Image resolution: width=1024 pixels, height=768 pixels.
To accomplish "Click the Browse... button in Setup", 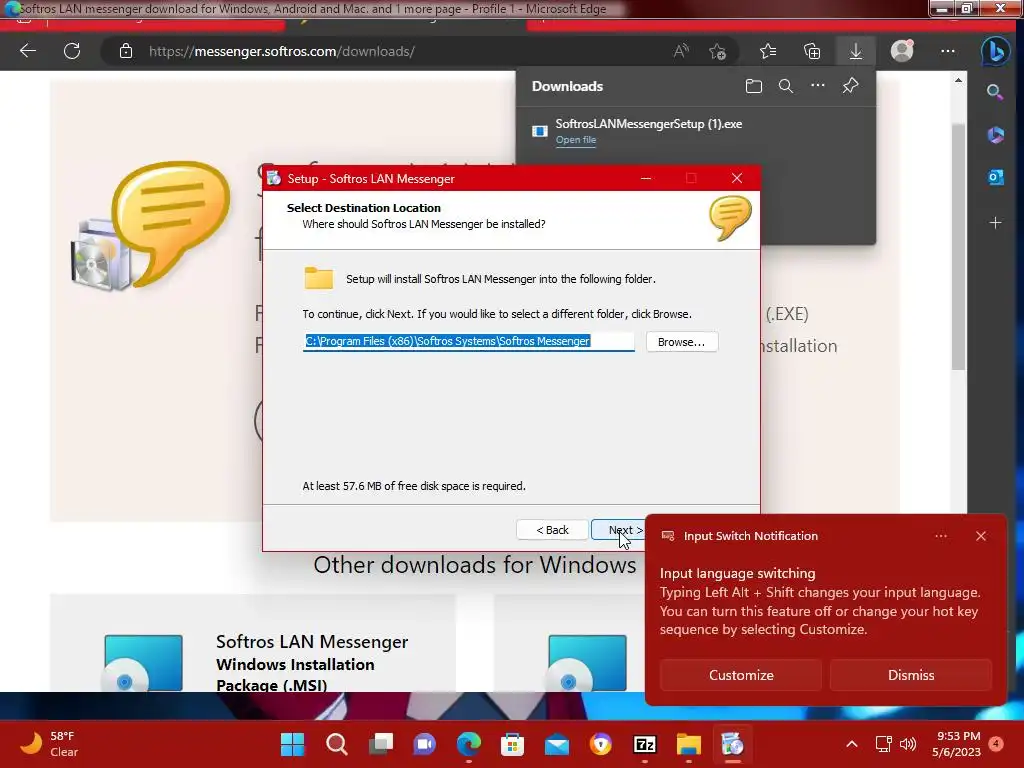I will [682, 342].
